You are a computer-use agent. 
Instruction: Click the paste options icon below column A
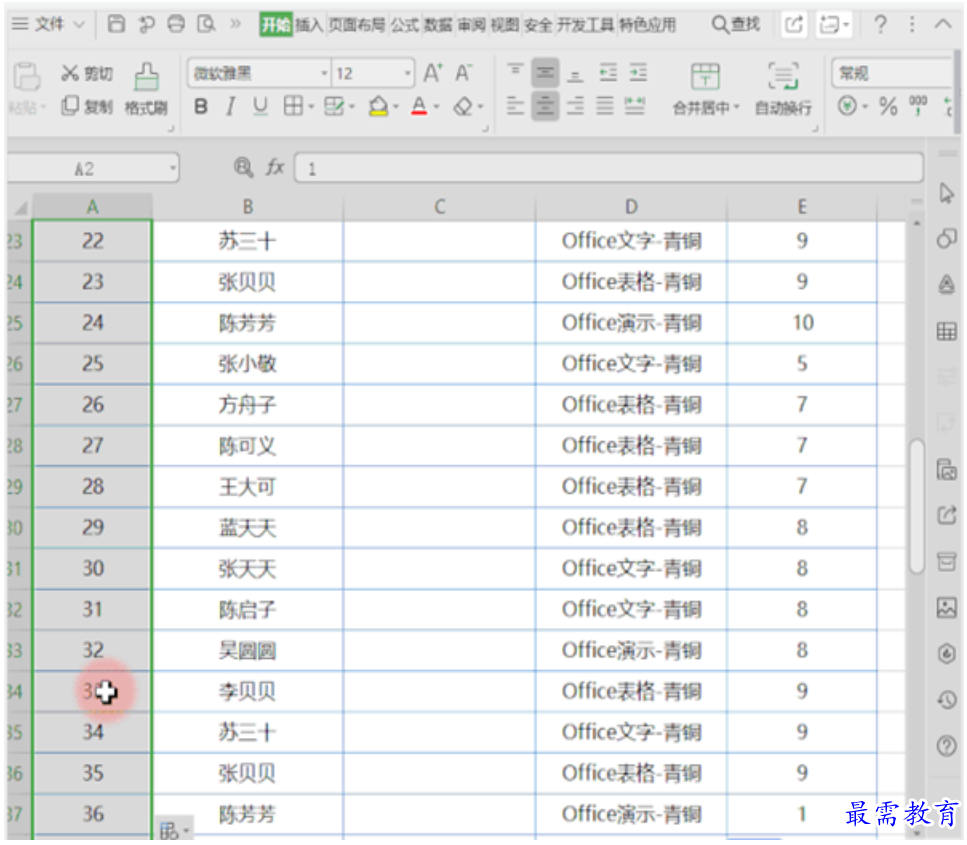click(x=173, y=830)
